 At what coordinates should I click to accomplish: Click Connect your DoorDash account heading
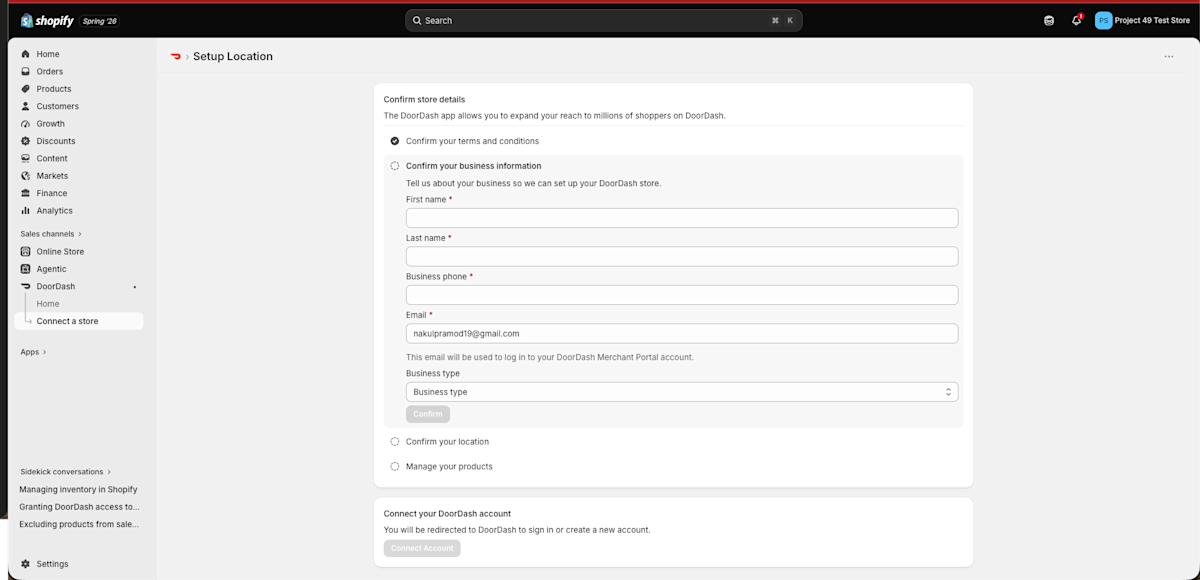coord(447,513)
